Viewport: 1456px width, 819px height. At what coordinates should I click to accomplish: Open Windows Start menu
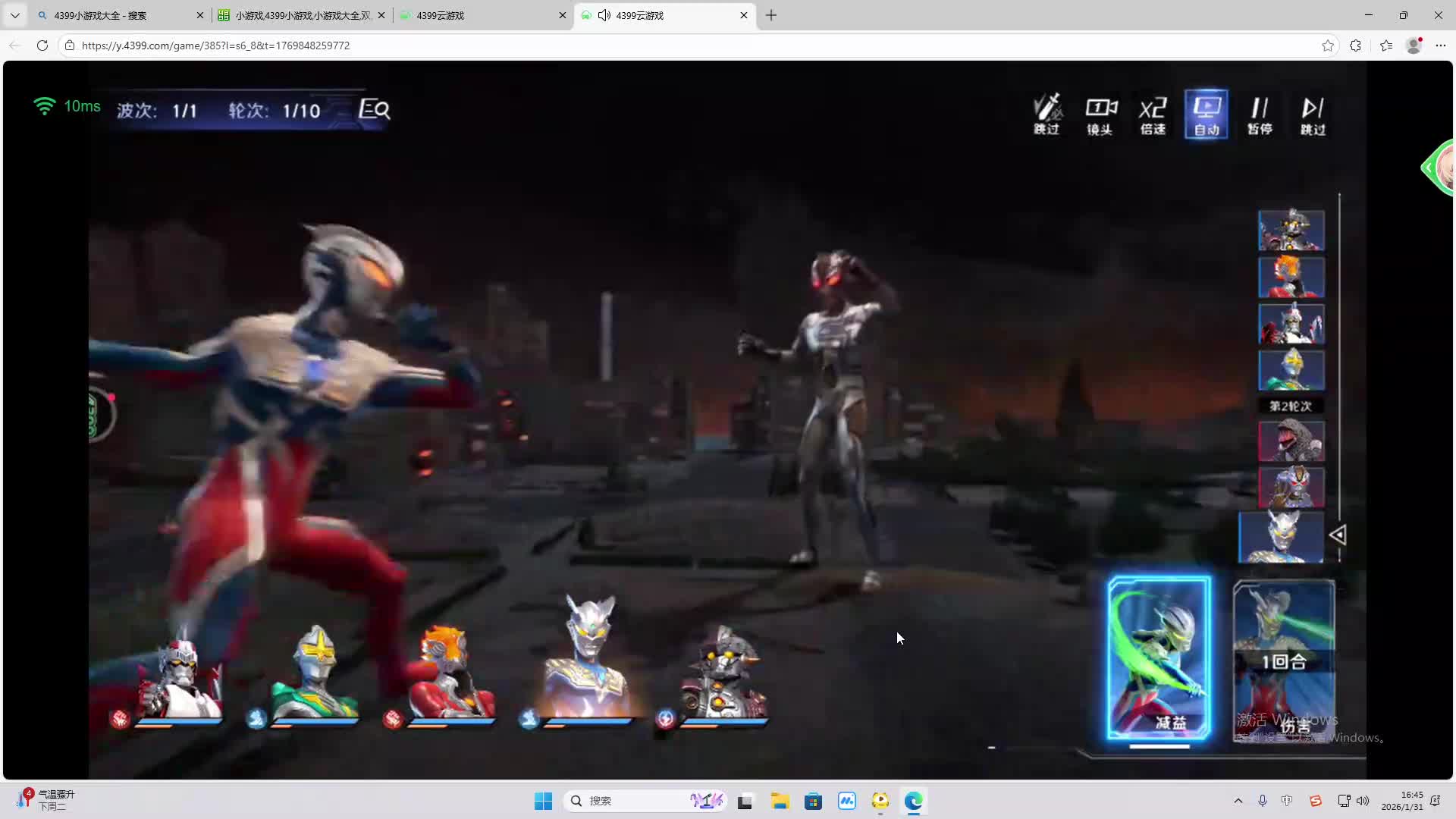click(x=543, y=801)
